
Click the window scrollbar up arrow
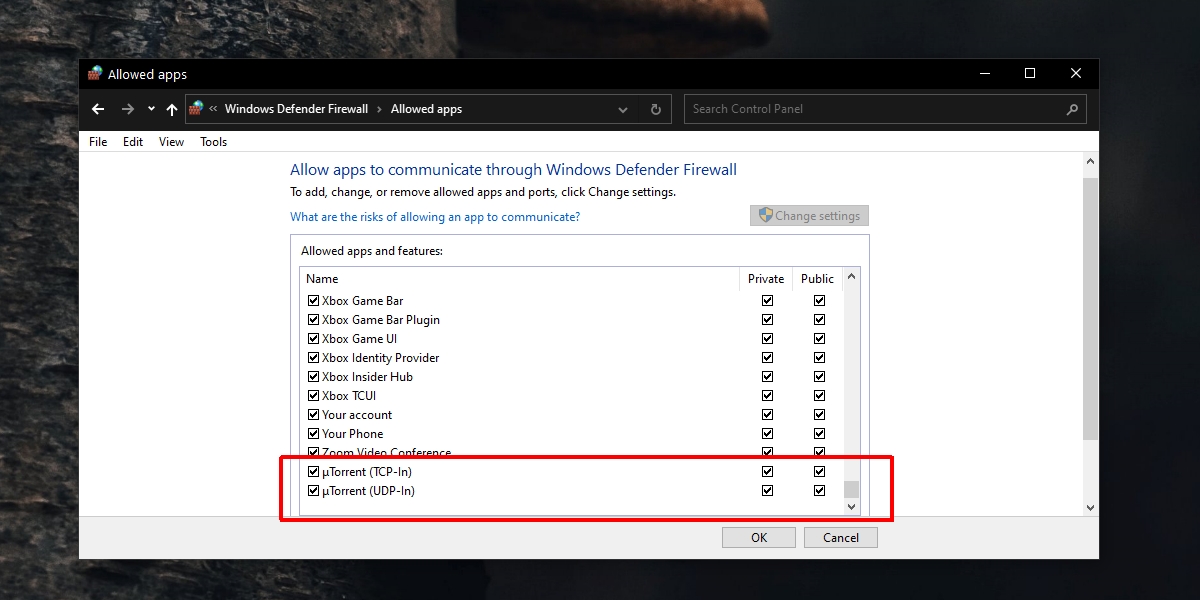[1091, 159]
